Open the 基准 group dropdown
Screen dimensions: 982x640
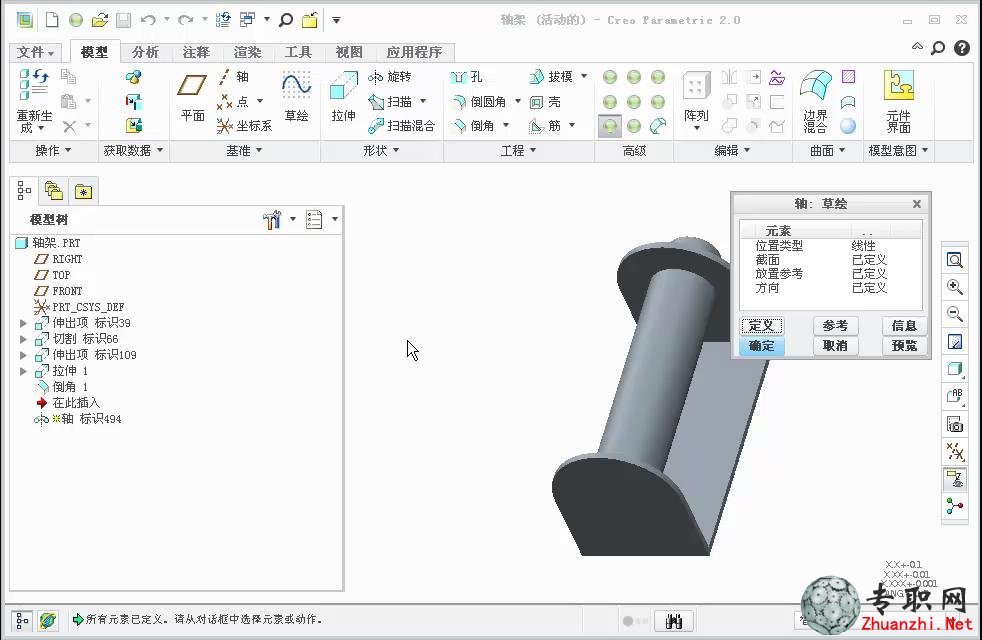[x=244, y=151]
